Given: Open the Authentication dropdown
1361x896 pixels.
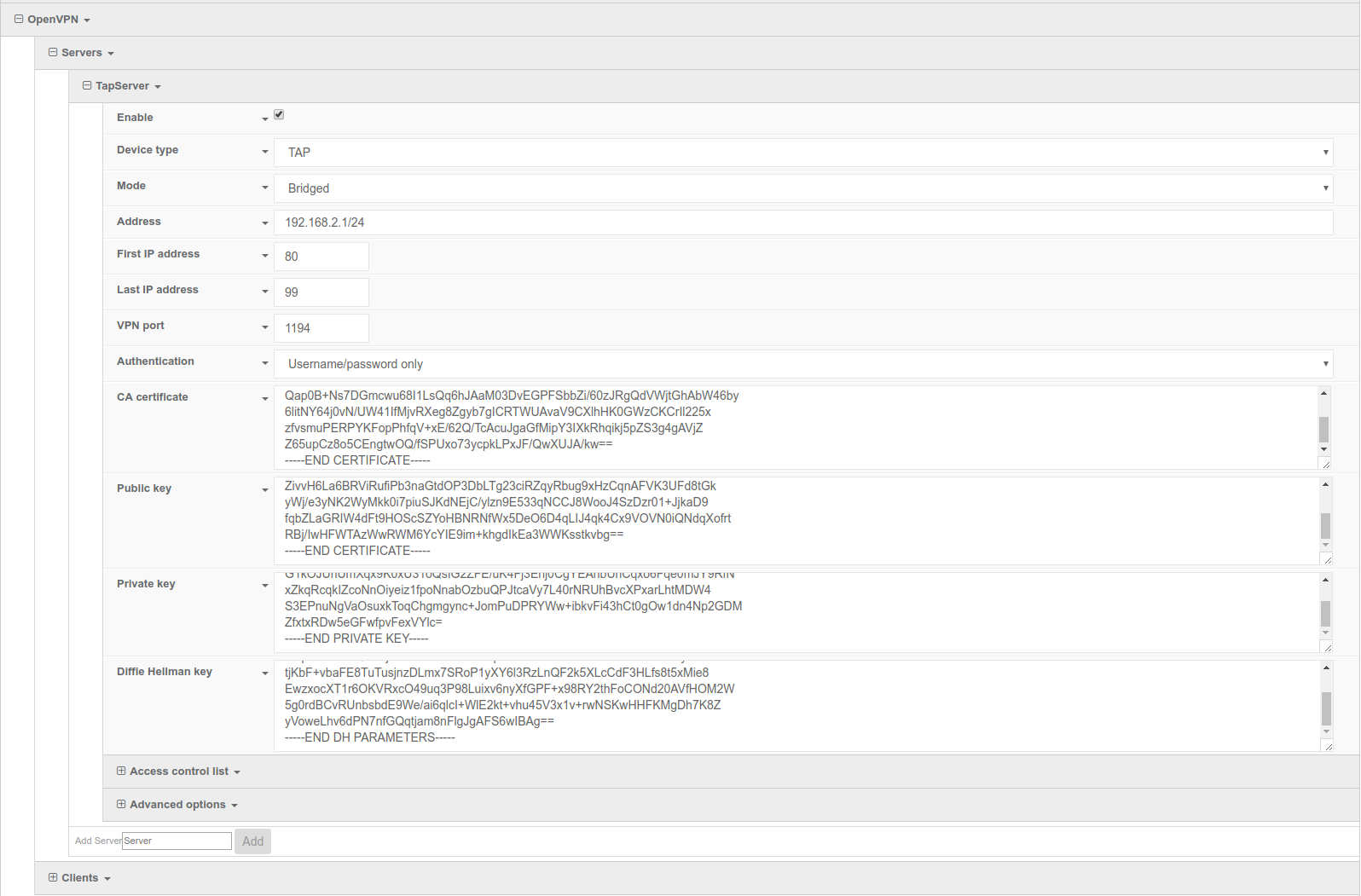Looking at the screenshot, I should 802,364.
